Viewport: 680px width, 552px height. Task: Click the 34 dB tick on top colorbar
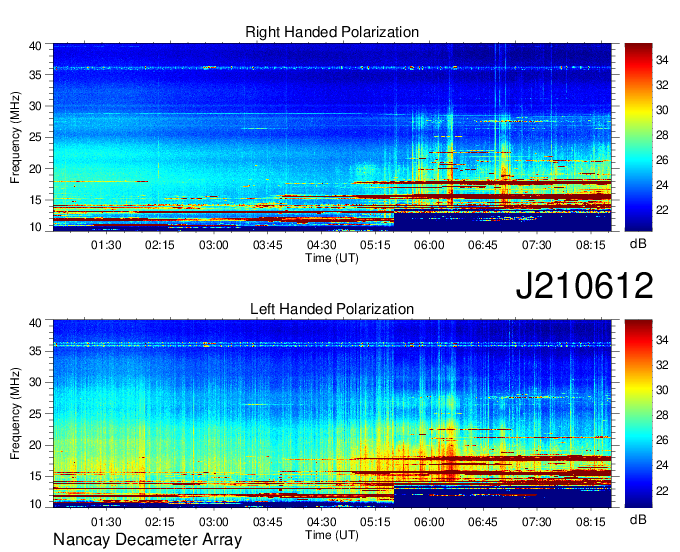point(662,60)
